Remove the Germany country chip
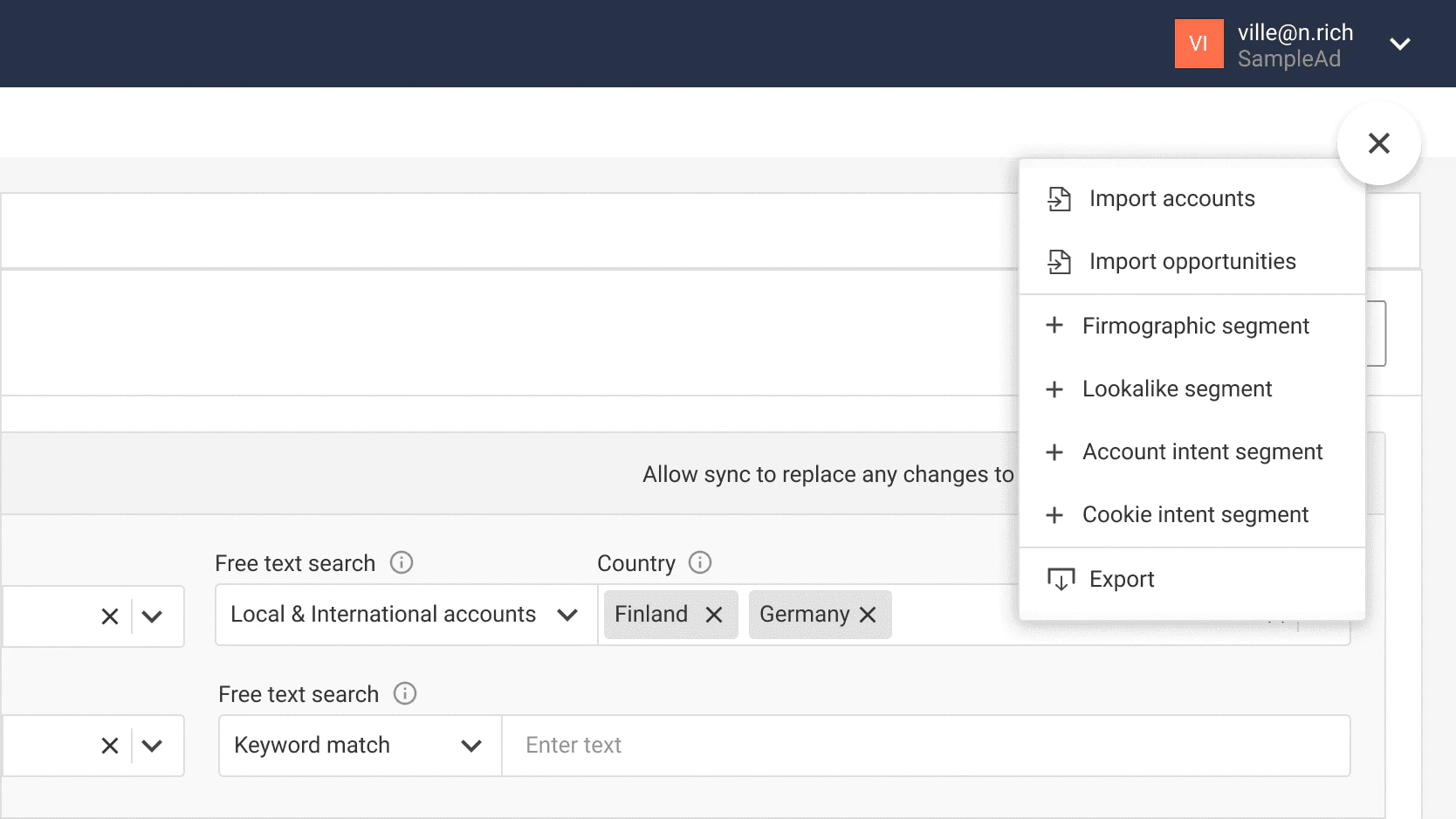Image resolution: width=1456 pixels, height=819 pixels. tap(867, 614)
